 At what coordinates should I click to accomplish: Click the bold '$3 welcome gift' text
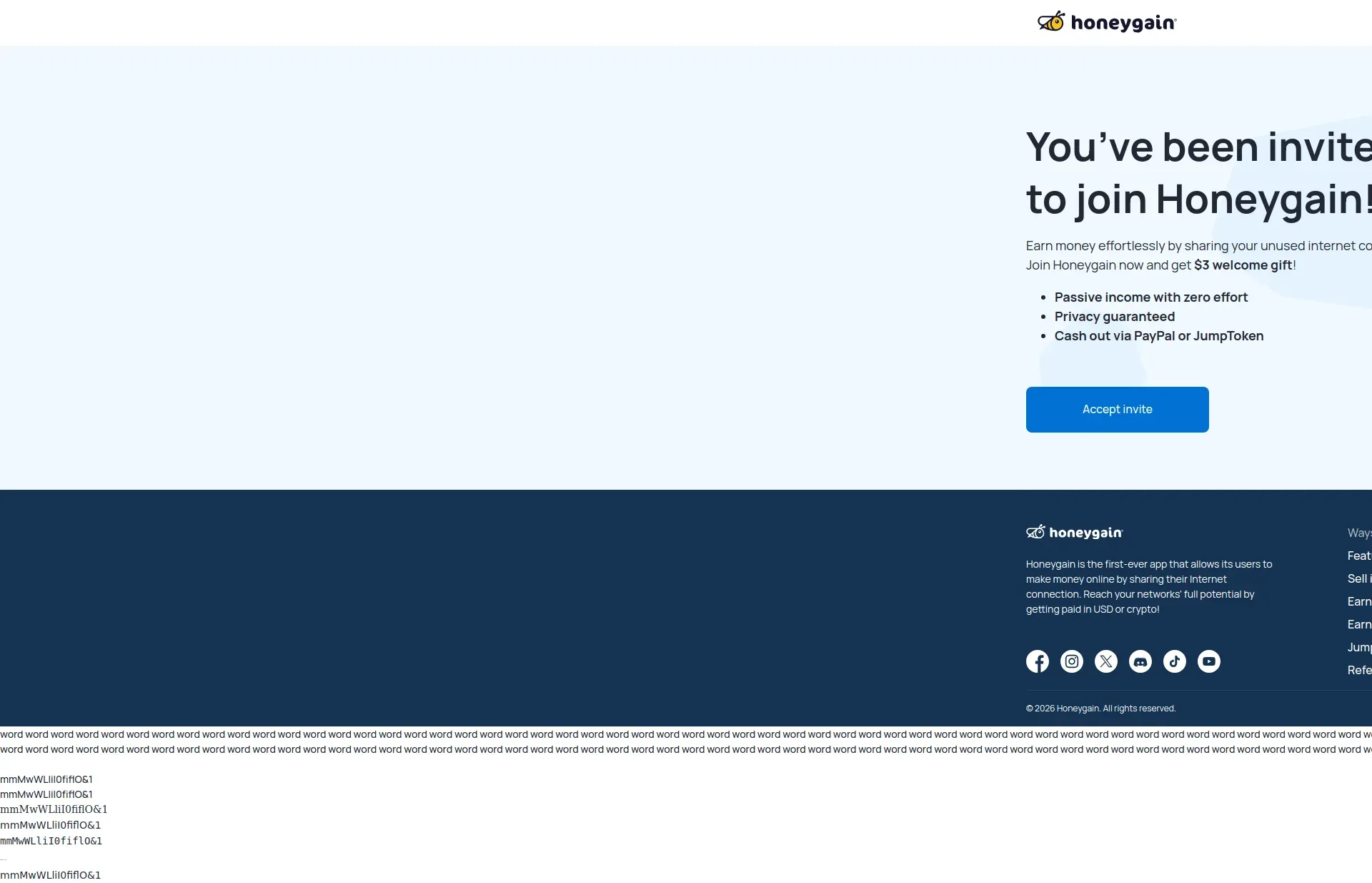pyautogui.click(x=1243, y=265)
